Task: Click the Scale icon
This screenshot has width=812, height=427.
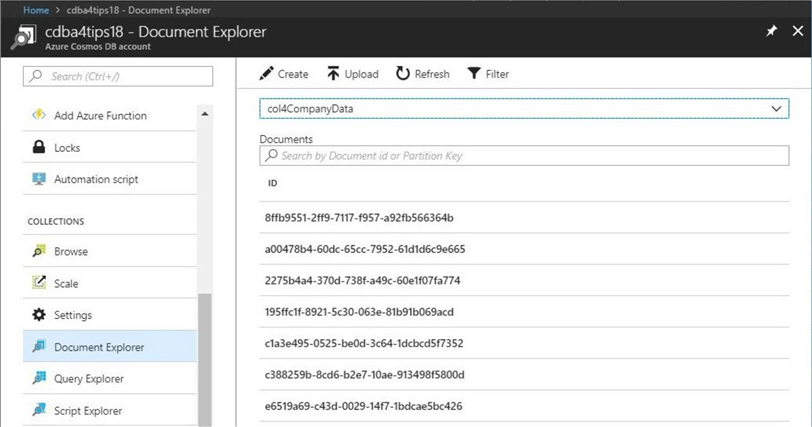Action: (x=39, y=283)
